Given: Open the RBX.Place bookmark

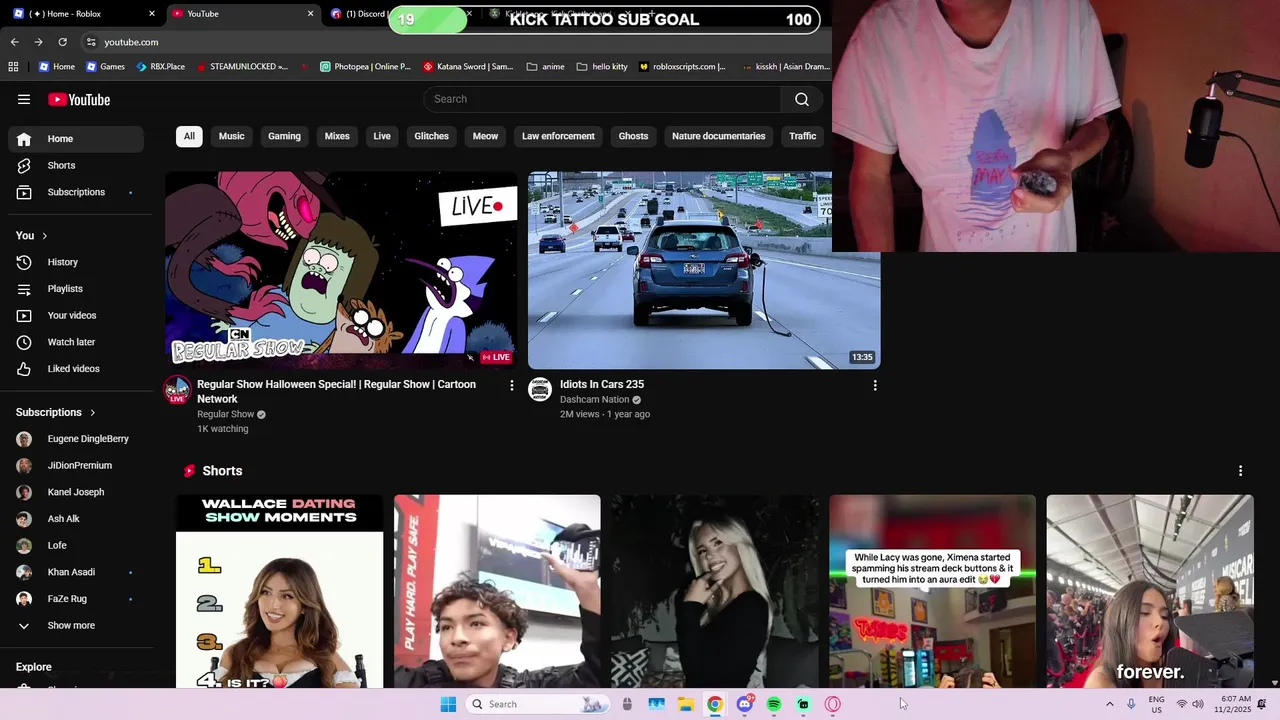Looking at the screenshot, I should 160,67.
